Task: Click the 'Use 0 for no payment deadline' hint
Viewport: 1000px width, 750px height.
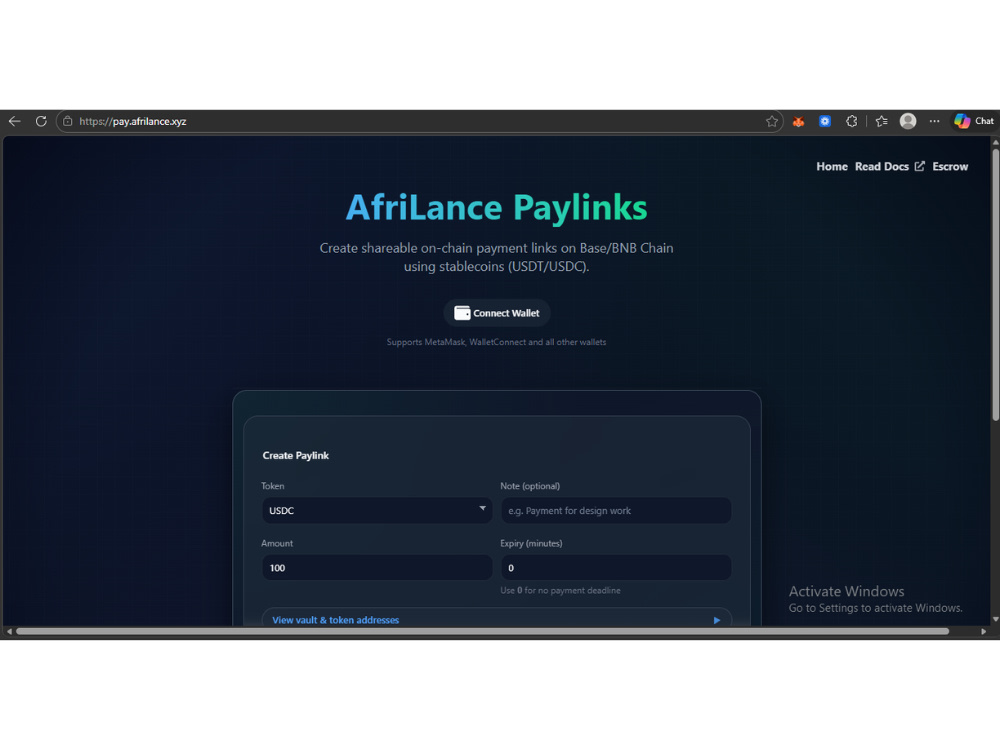Action: 560,591
